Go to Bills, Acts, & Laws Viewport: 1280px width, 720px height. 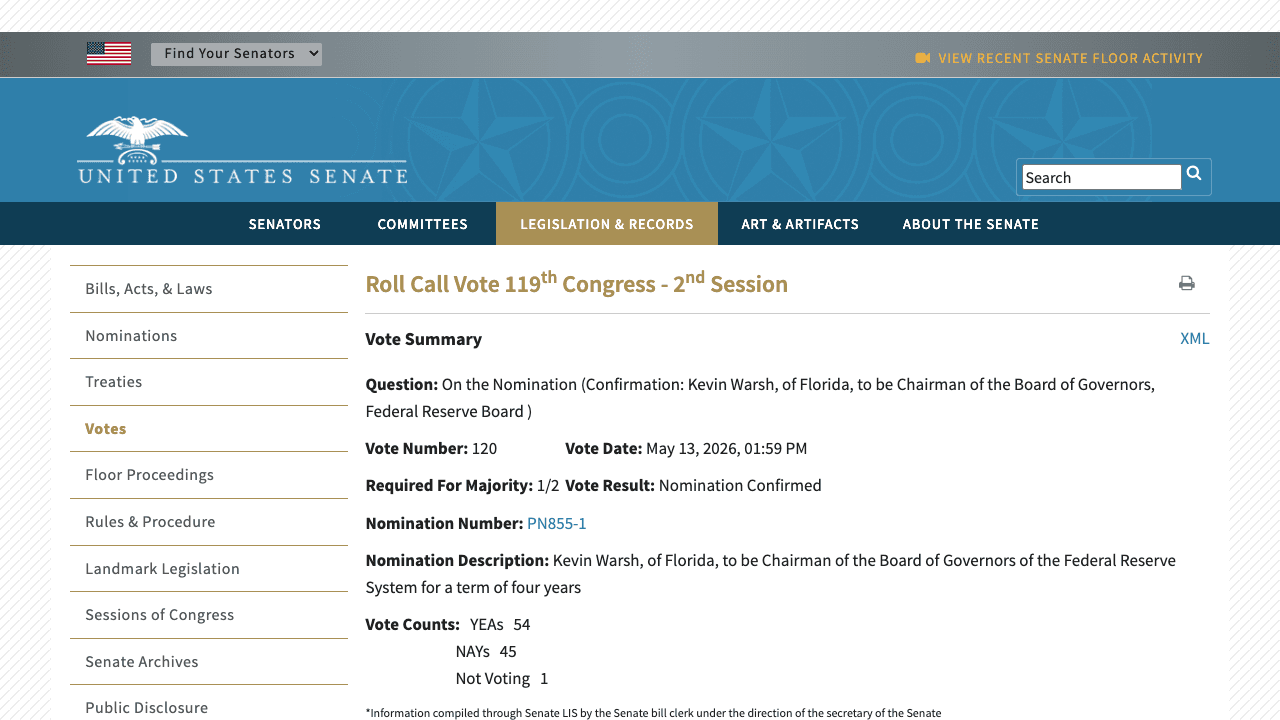tap(209, 289)
